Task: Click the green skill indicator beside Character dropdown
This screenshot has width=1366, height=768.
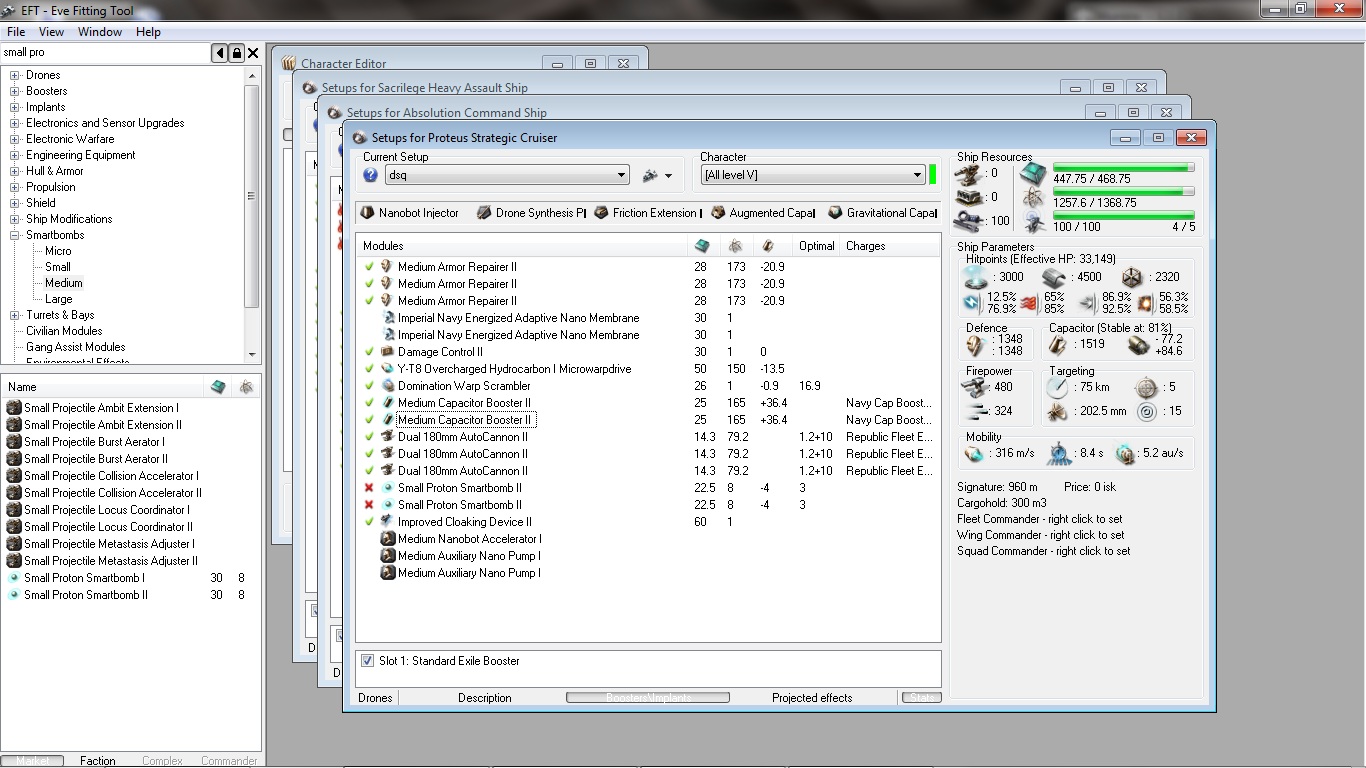Action: pyautogui.click(x=932, y=175)
